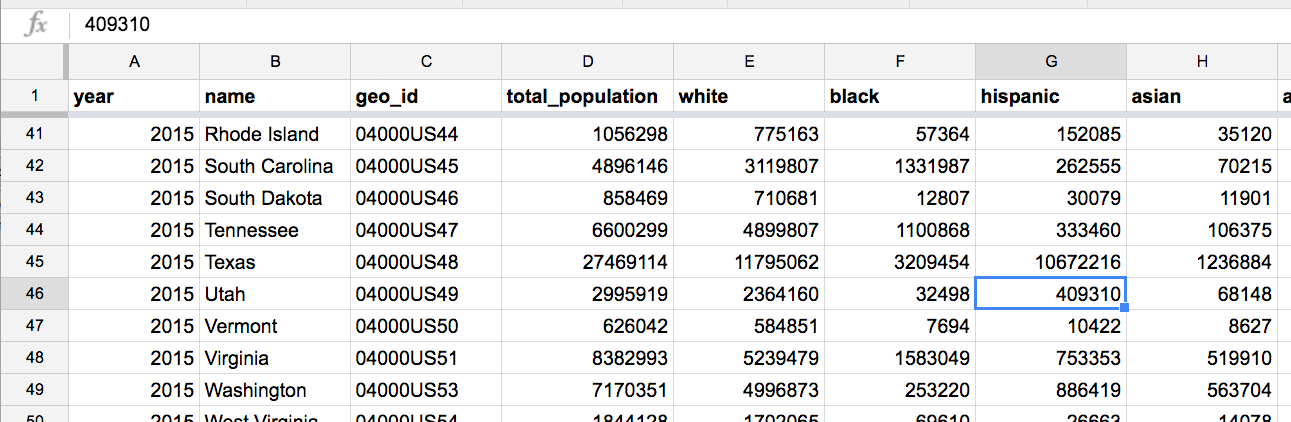Viewport: 1291px width, 422px height.
Task: Select Utah total population 2995919
Action: click(x=588, y=294)
